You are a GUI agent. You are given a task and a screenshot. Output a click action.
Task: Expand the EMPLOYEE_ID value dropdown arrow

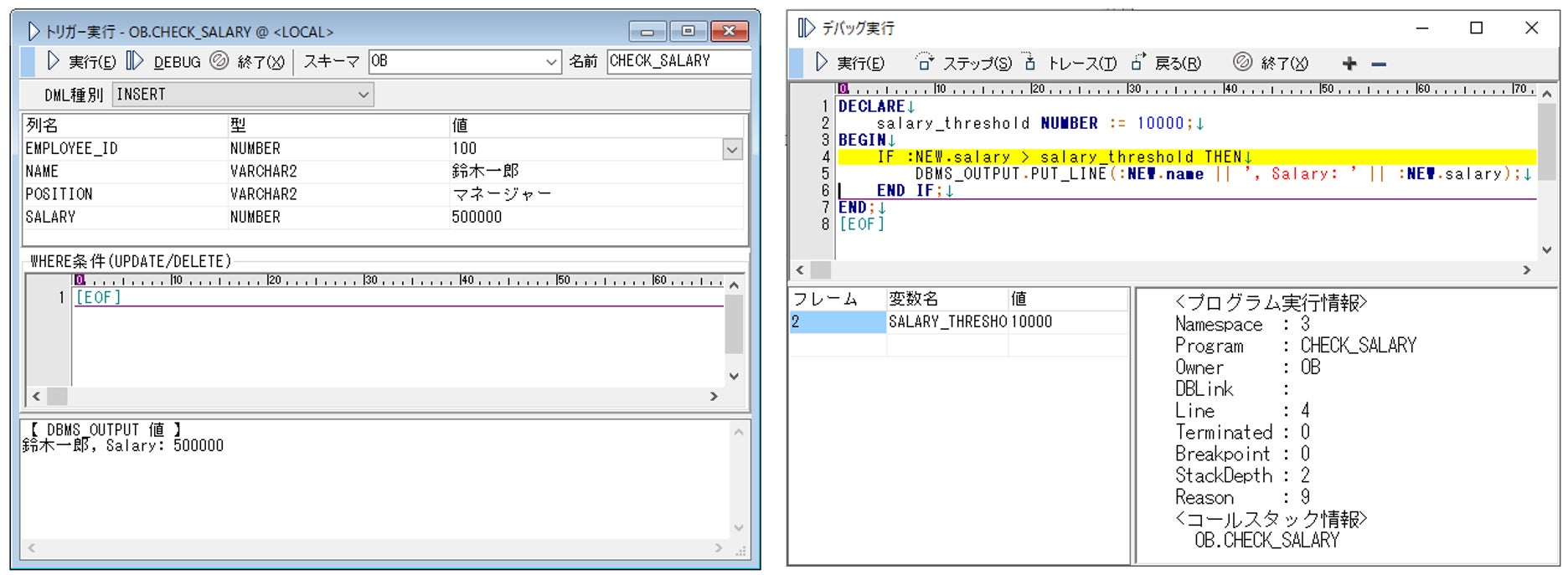click(x=732, y=150)
